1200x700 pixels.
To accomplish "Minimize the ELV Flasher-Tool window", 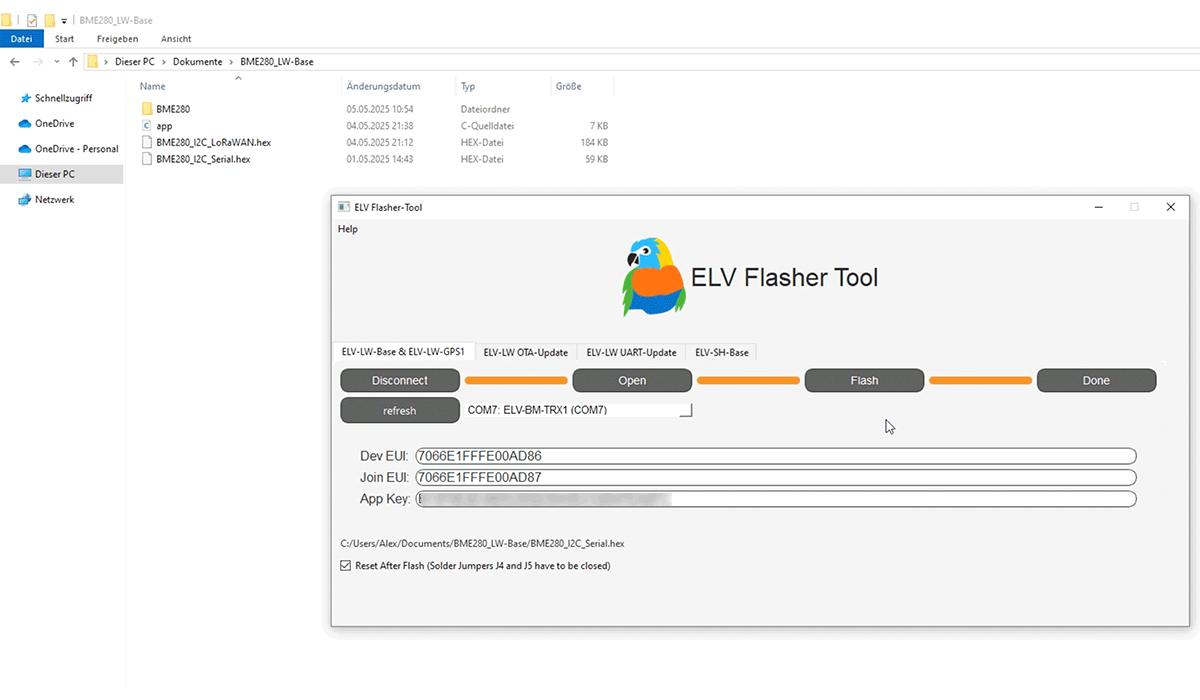I will point(1099,207).
